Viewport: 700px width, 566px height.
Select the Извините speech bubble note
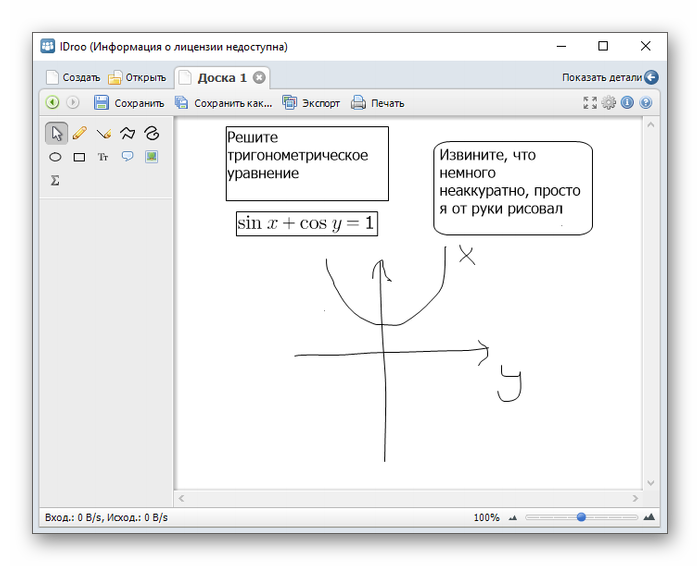click(x=513, y=188)
